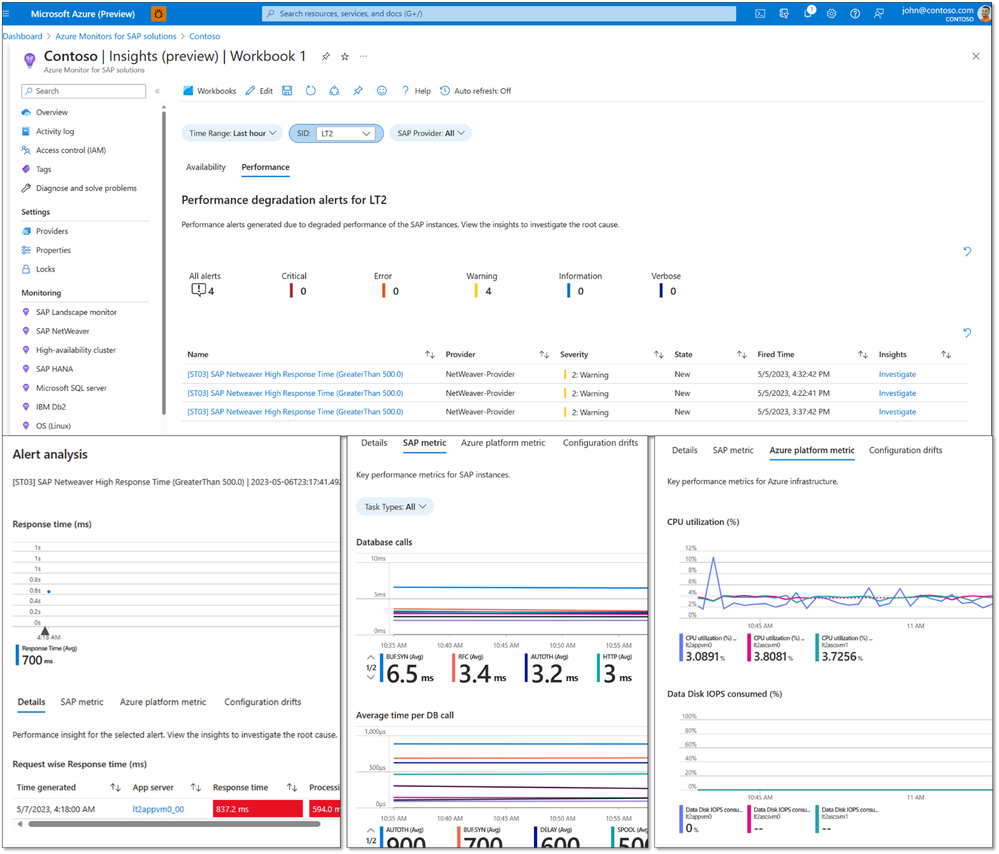Click Help in the workbook toolbar
Viewport: 999px width, 854px height.
[416, 90]
